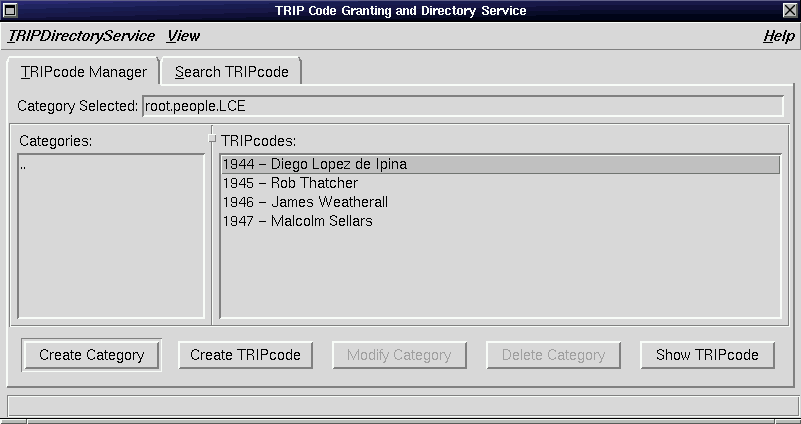Click the split pane divider handle
This screenshot has width=801, height=424.
click(211, 138)
